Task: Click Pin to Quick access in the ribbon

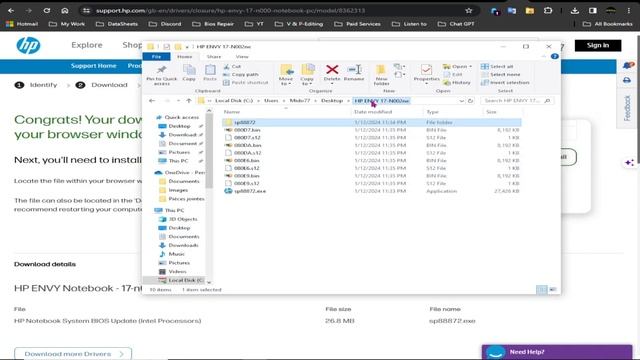Action: [162, 75]
